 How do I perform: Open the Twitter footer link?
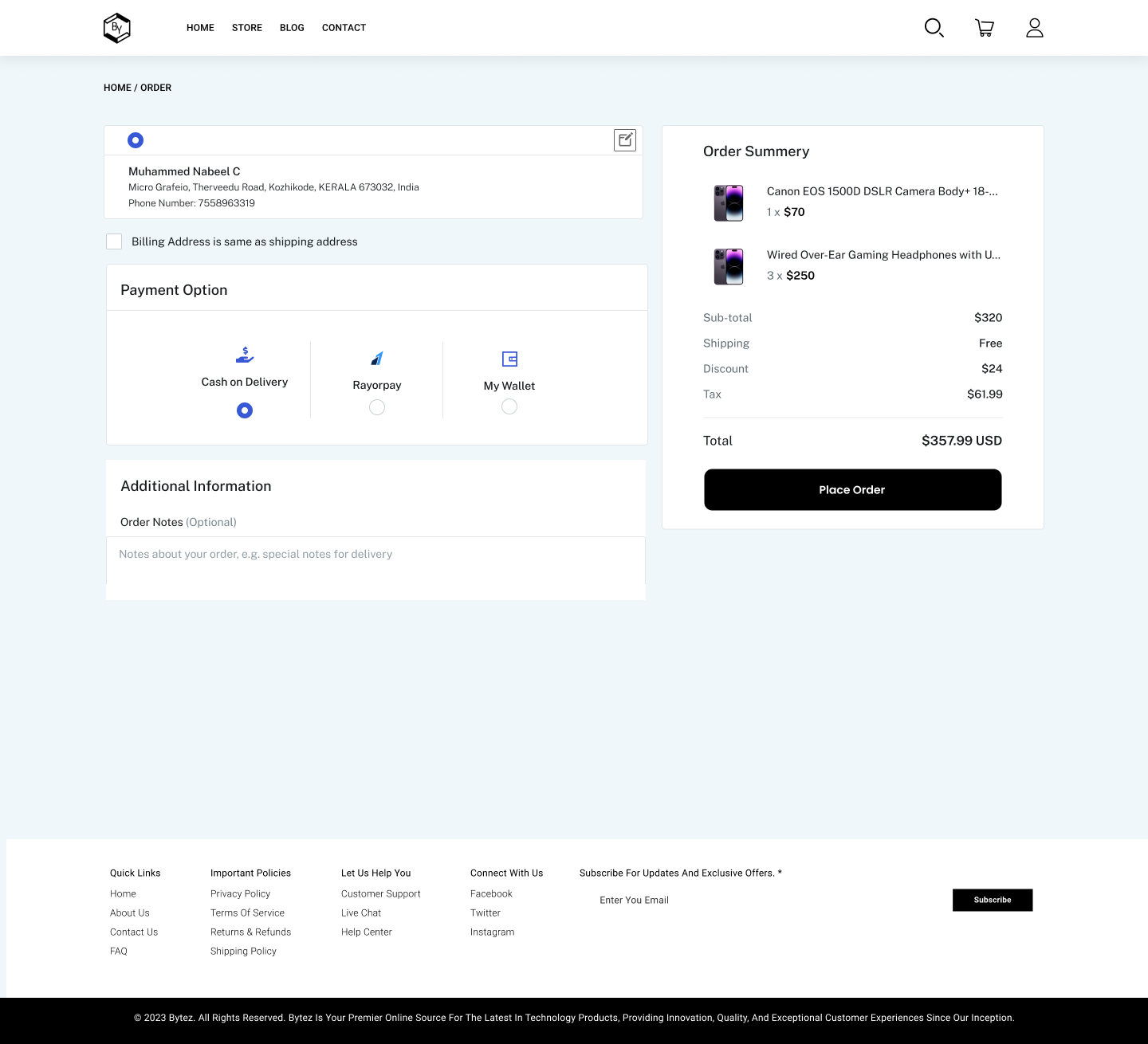[x=486, y=913]
